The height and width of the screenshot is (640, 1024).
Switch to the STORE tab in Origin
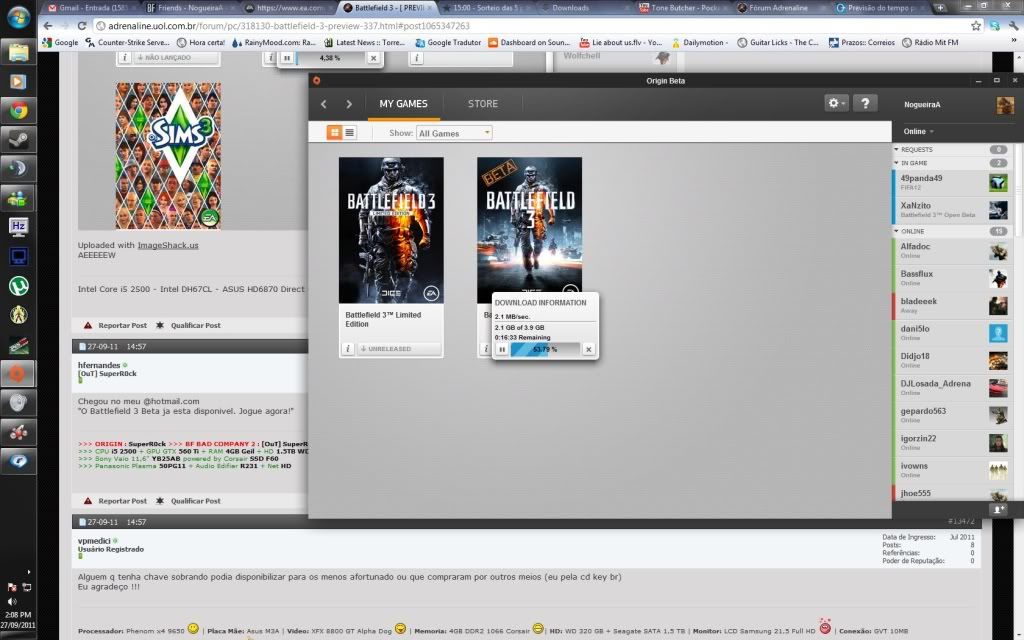pyautogui.click(x=482, y=103)
